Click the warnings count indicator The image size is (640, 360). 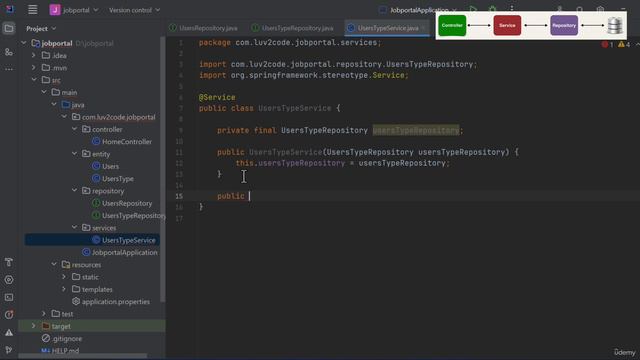(x=624, y=44)
